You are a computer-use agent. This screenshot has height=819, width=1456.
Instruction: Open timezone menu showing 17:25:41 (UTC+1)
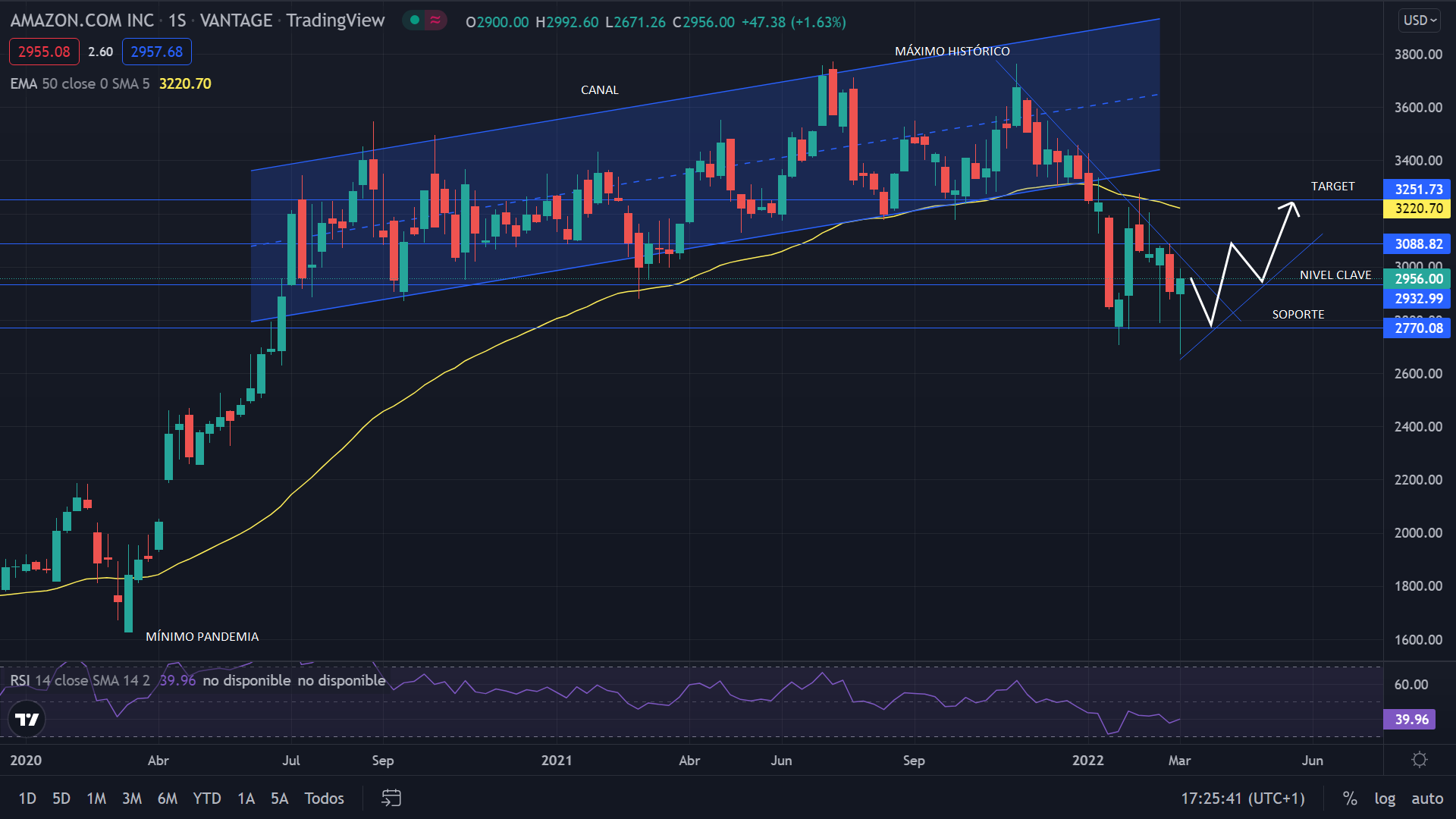pos(1243,798)
